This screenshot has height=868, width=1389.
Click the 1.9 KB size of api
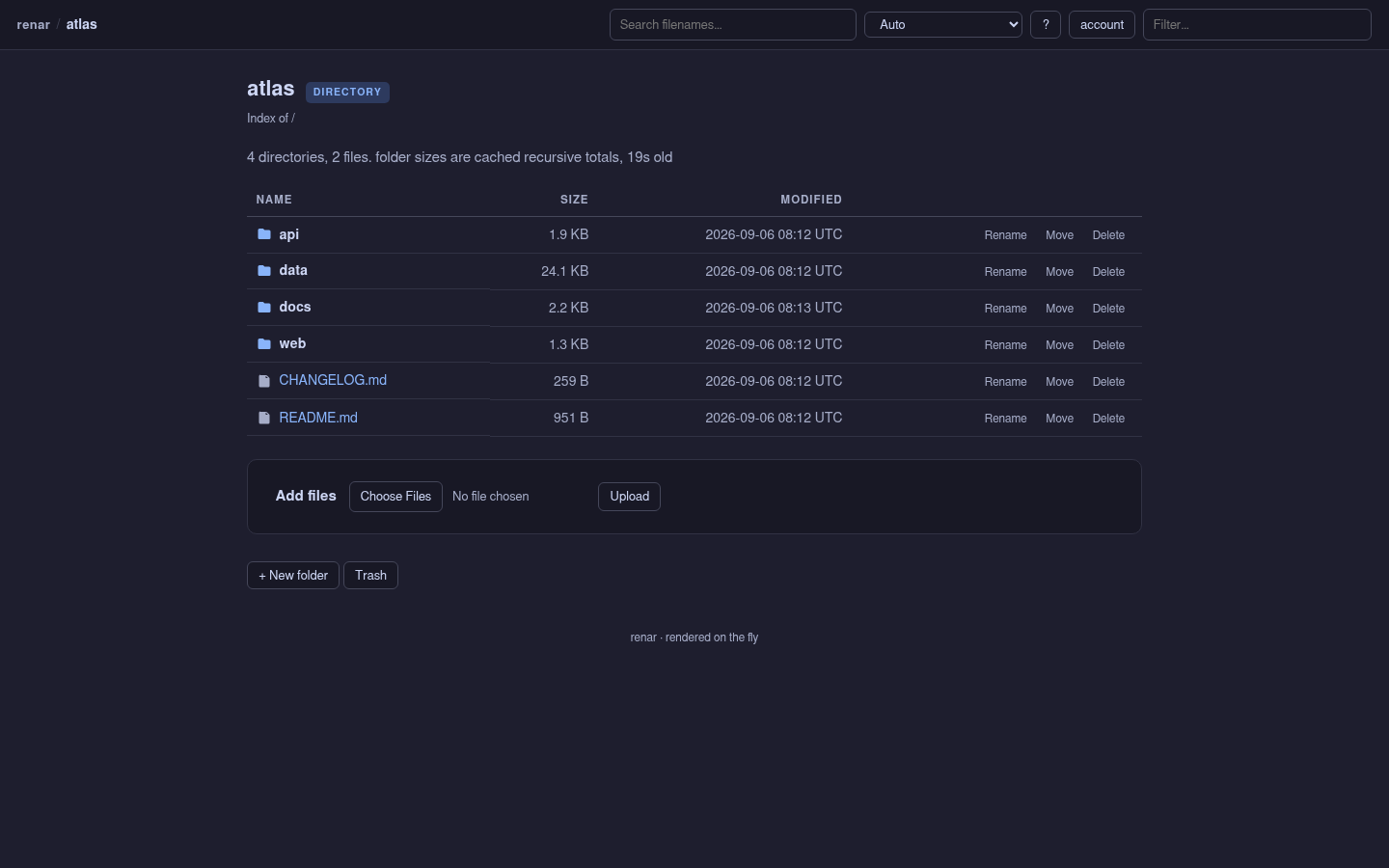(569, 234)
